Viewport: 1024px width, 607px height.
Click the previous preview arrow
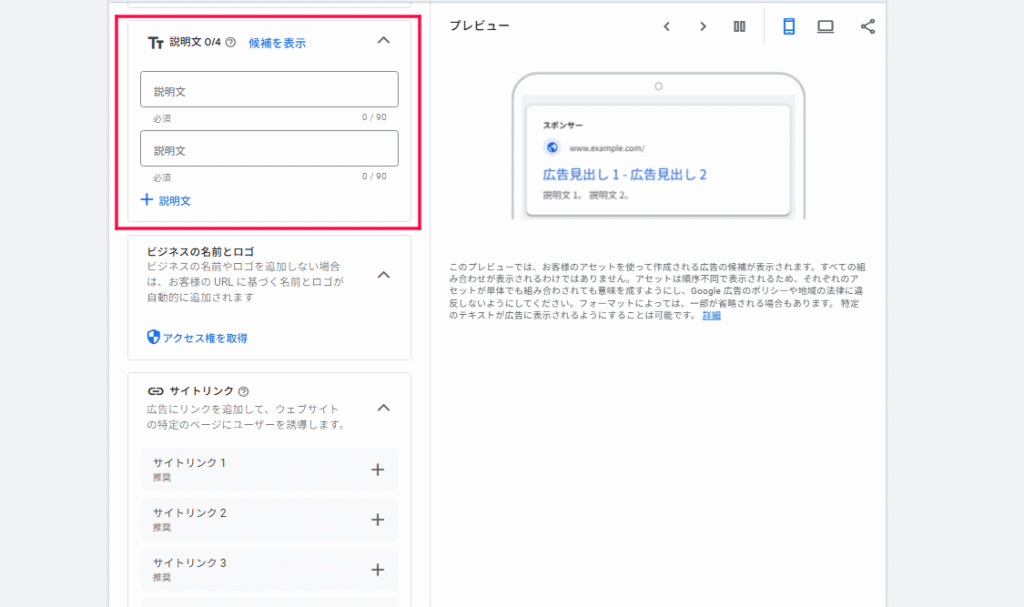(667, 26)
